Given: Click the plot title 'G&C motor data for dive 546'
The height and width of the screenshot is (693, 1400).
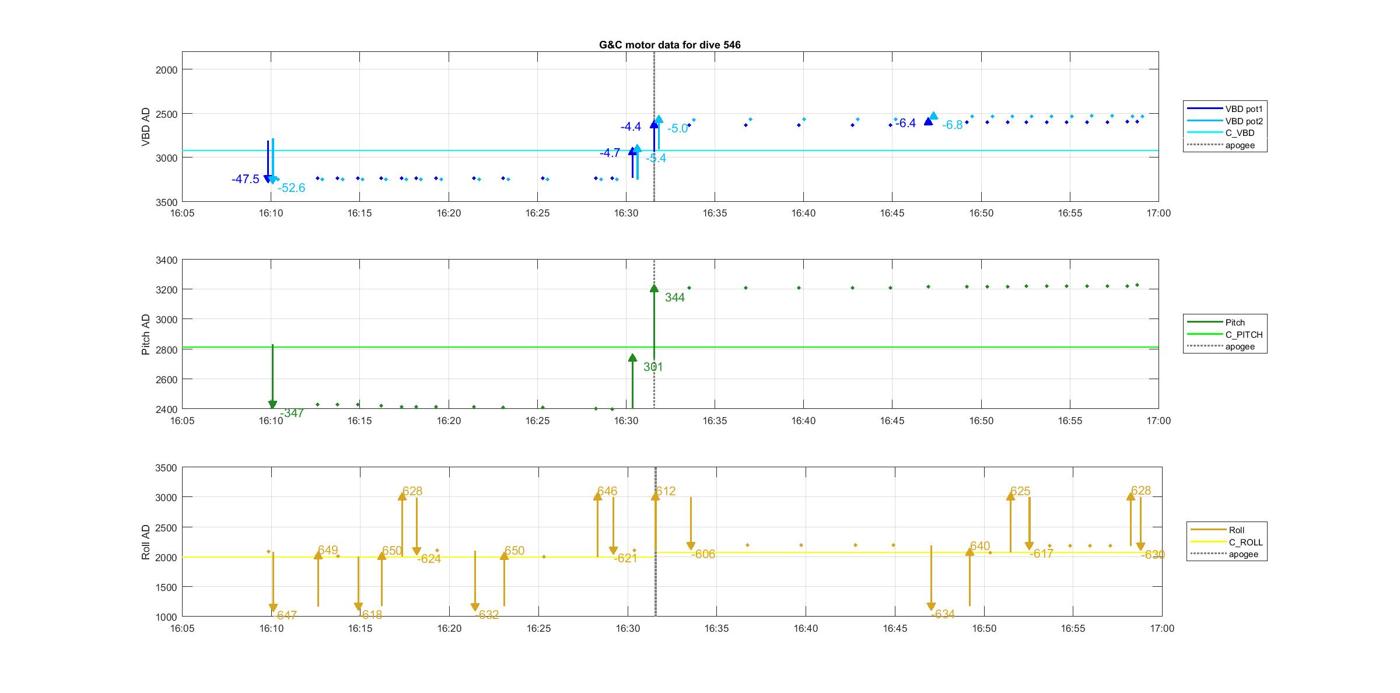Looking at the screenshot, I should (670, 45).
